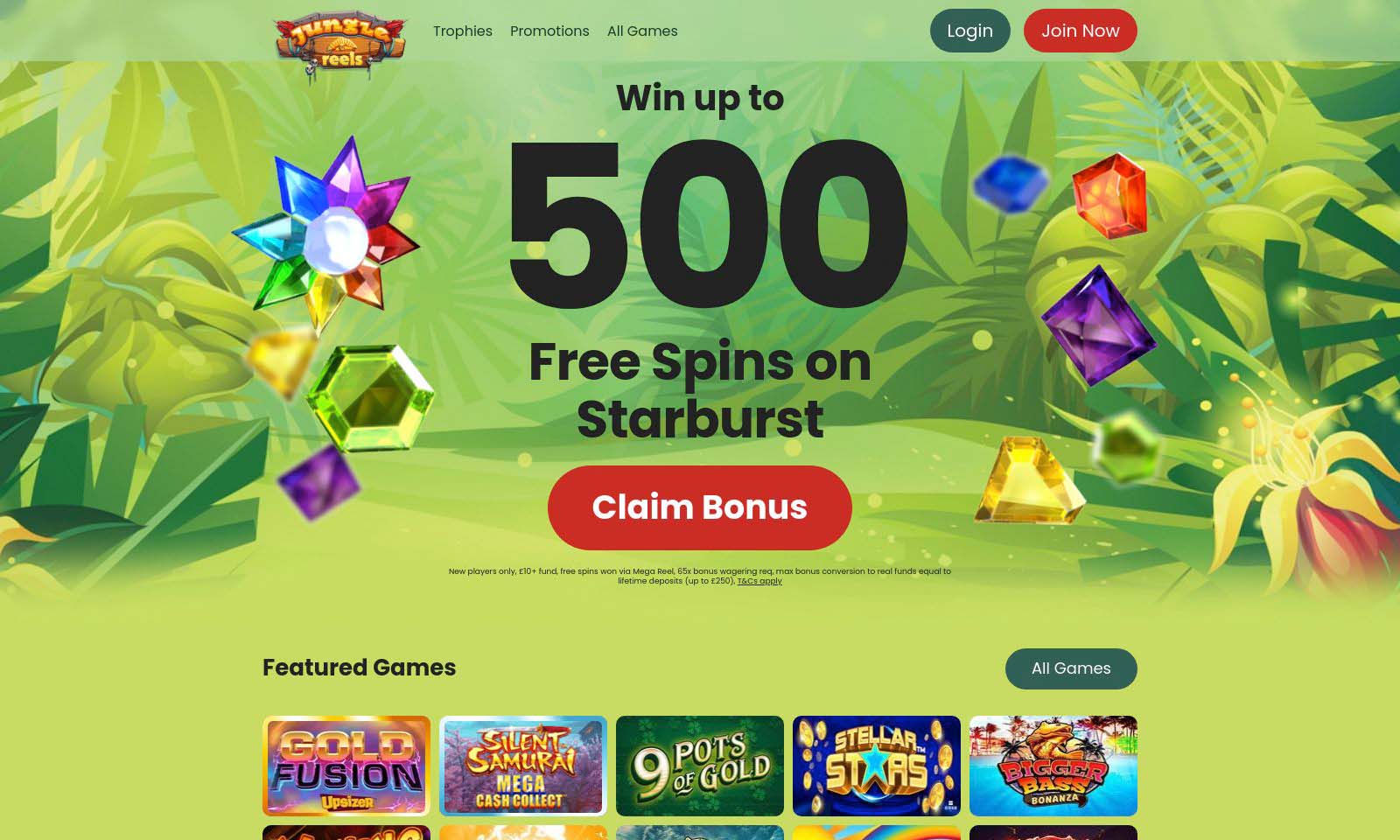Viewport: 1400px width, 840px height.
Task: Open the 9 Pots of Gold game
Action: pyautogui.click(x=700, y=766)
